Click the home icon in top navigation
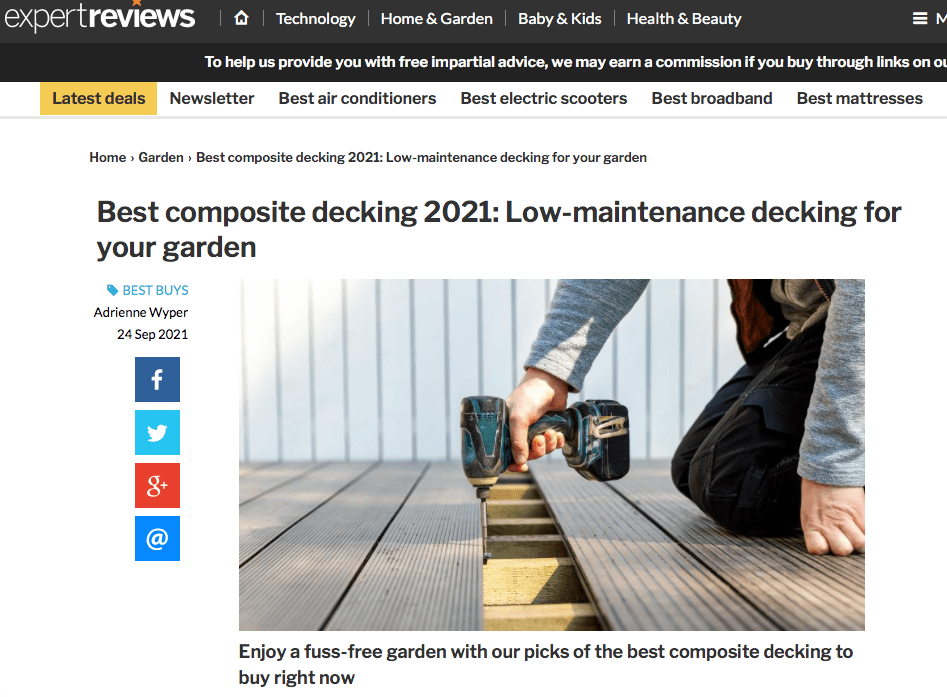 pos(241,19)
